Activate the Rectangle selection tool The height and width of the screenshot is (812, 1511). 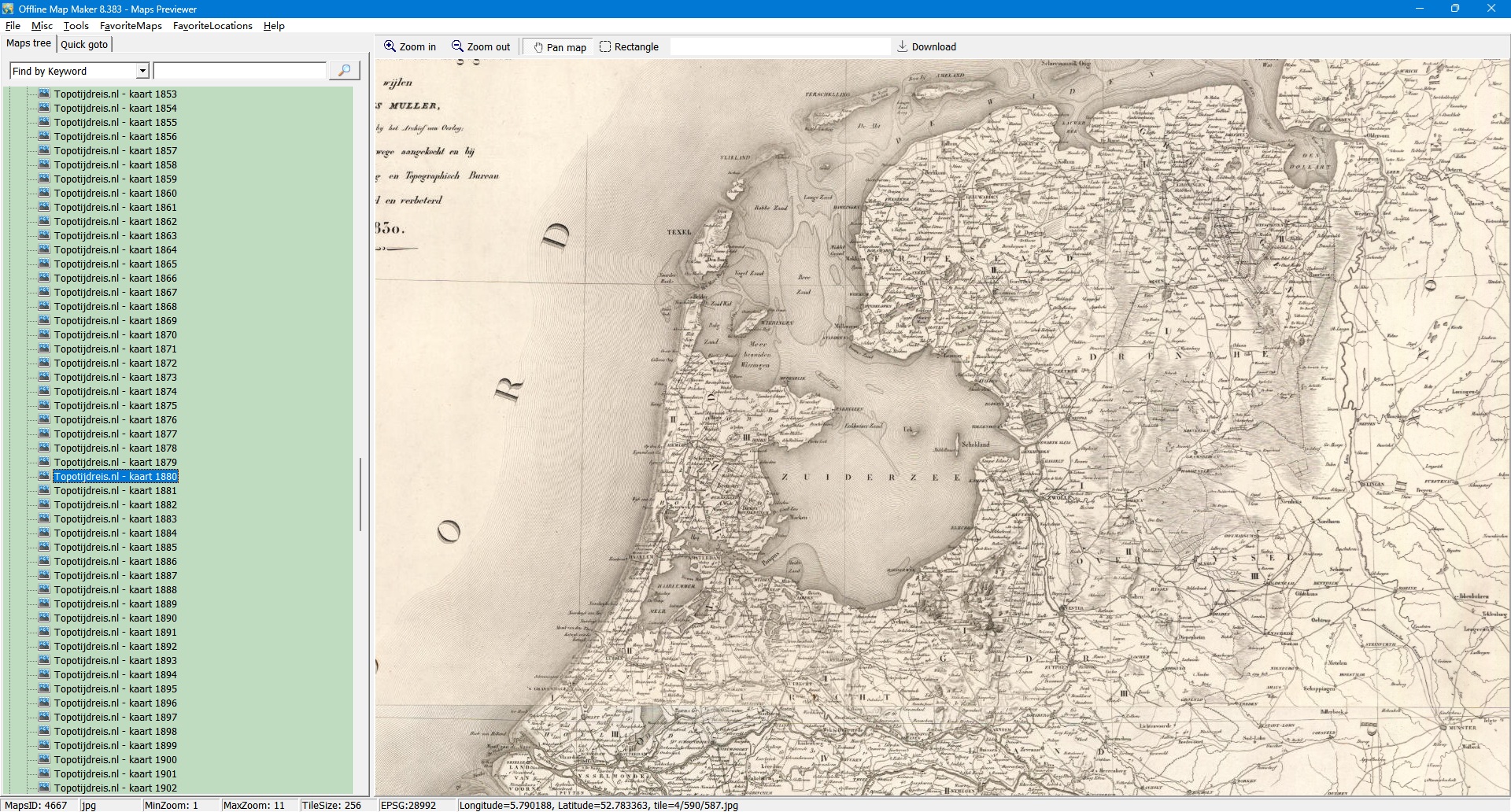coord(605,47)
